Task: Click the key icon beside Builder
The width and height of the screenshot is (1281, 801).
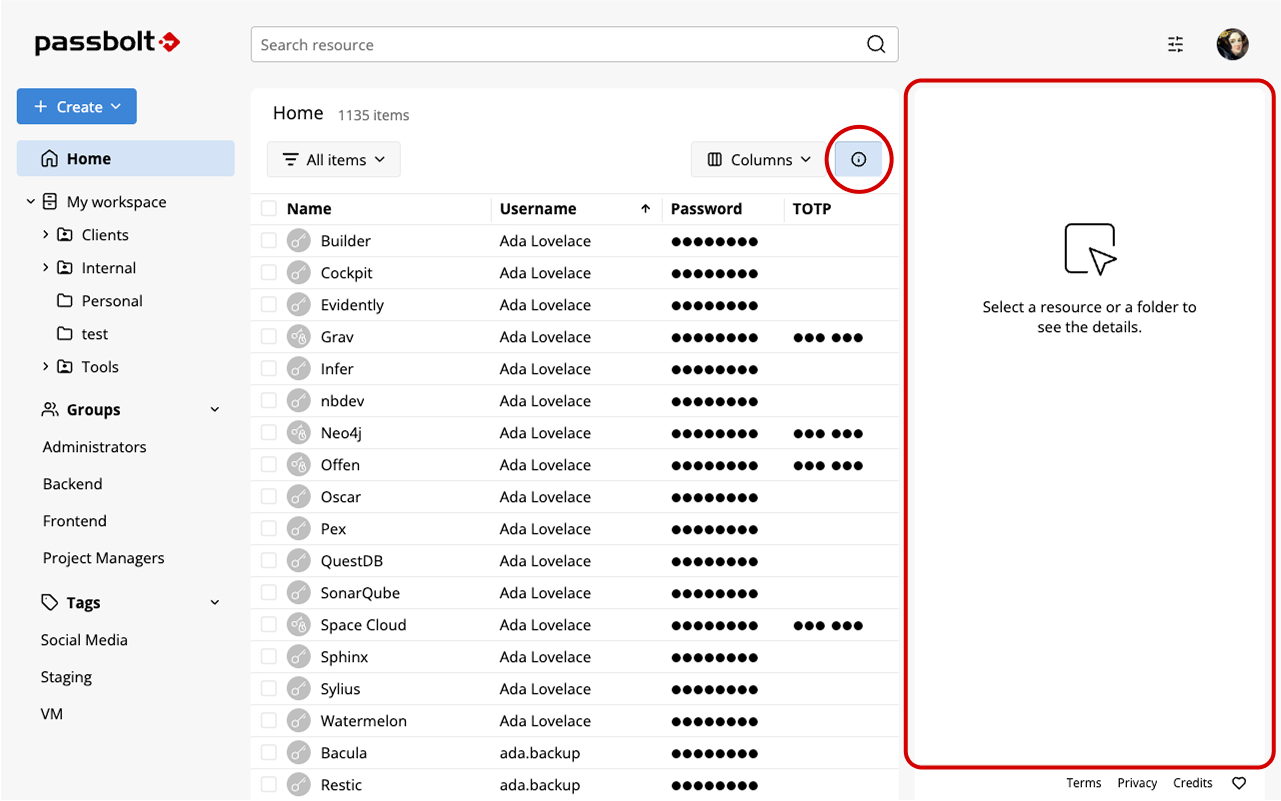Action: [298, 241]
